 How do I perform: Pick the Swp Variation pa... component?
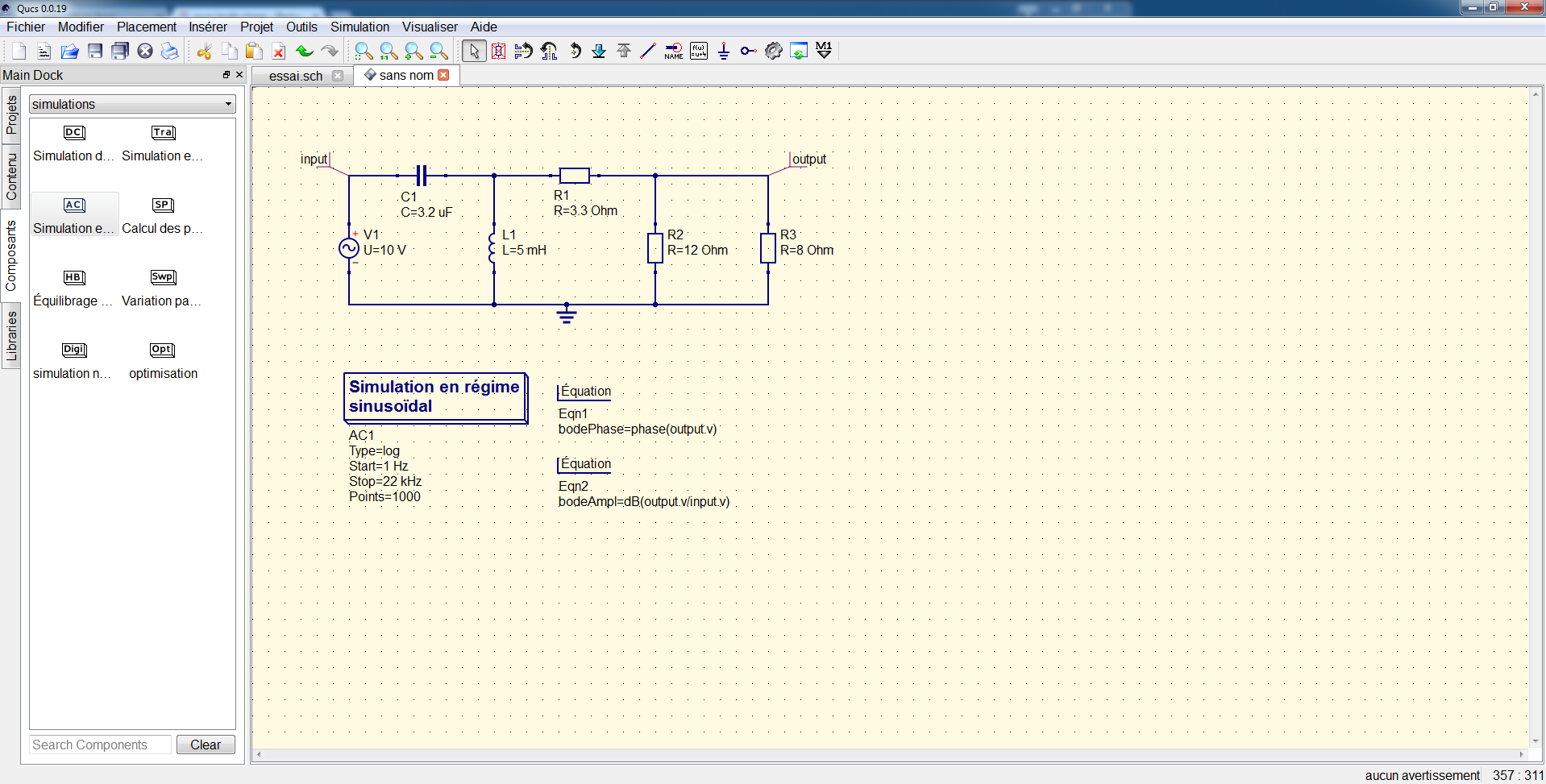point(163,287)
